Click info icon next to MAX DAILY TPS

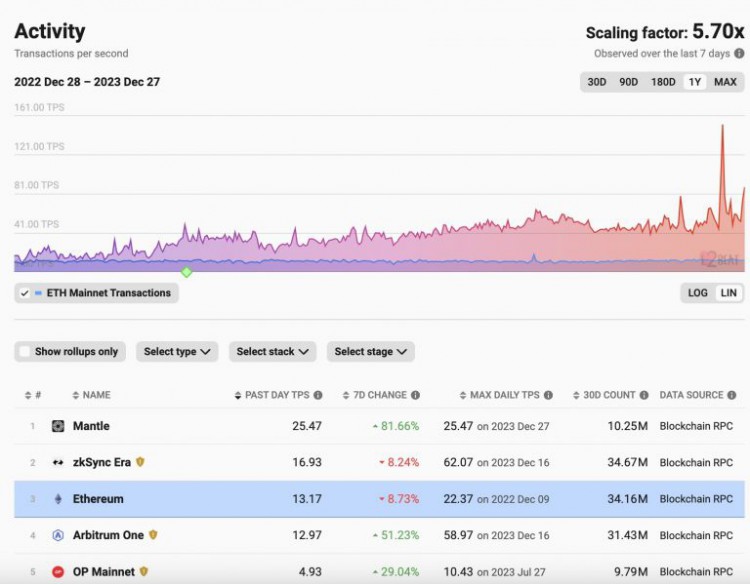point(548,395)
